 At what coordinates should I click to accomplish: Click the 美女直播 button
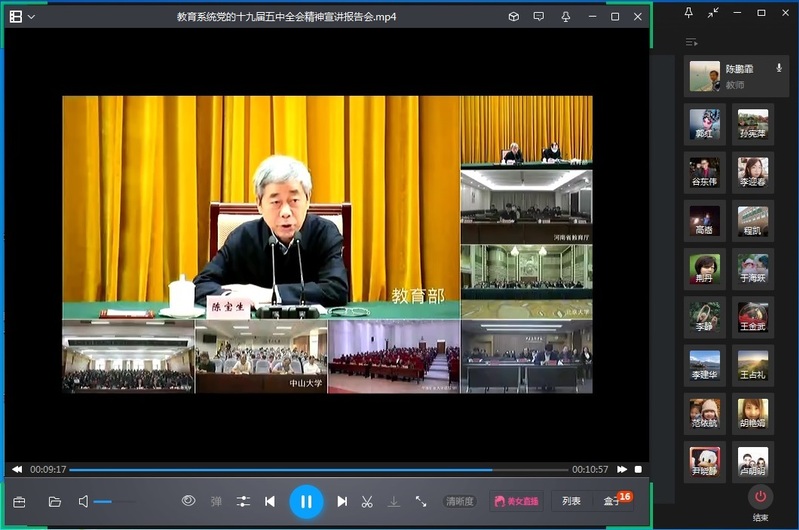pyautogui.click(x=515, y=501)
